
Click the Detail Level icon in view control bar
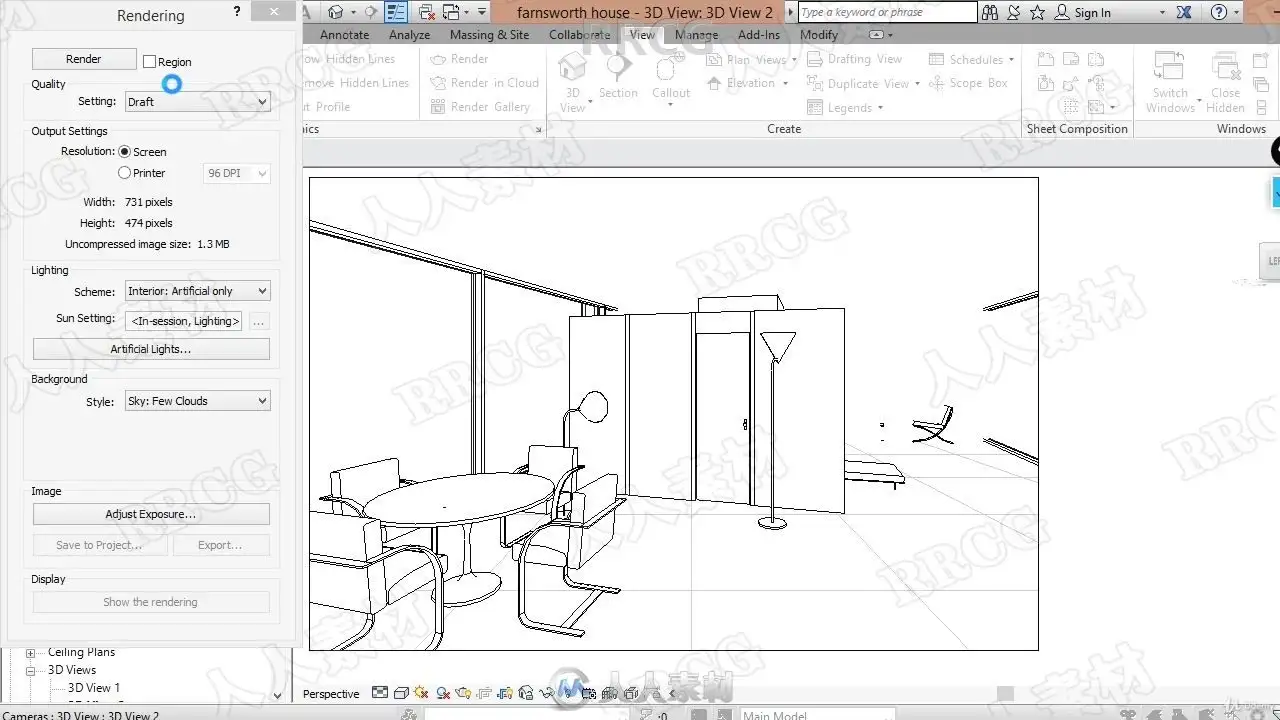[x=380, y=692]
